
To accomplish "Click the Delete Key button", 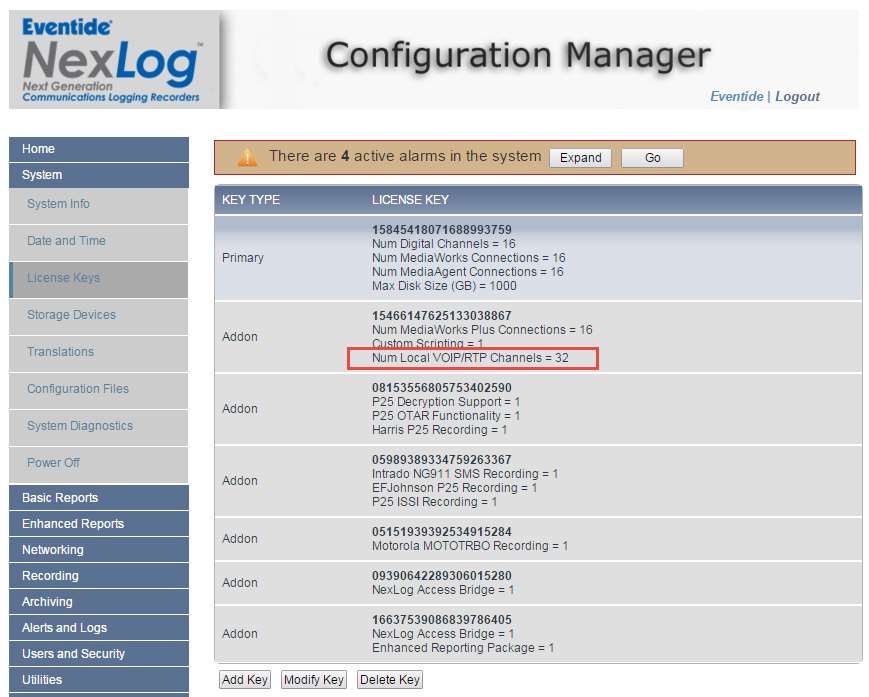I will click(389, 680).
